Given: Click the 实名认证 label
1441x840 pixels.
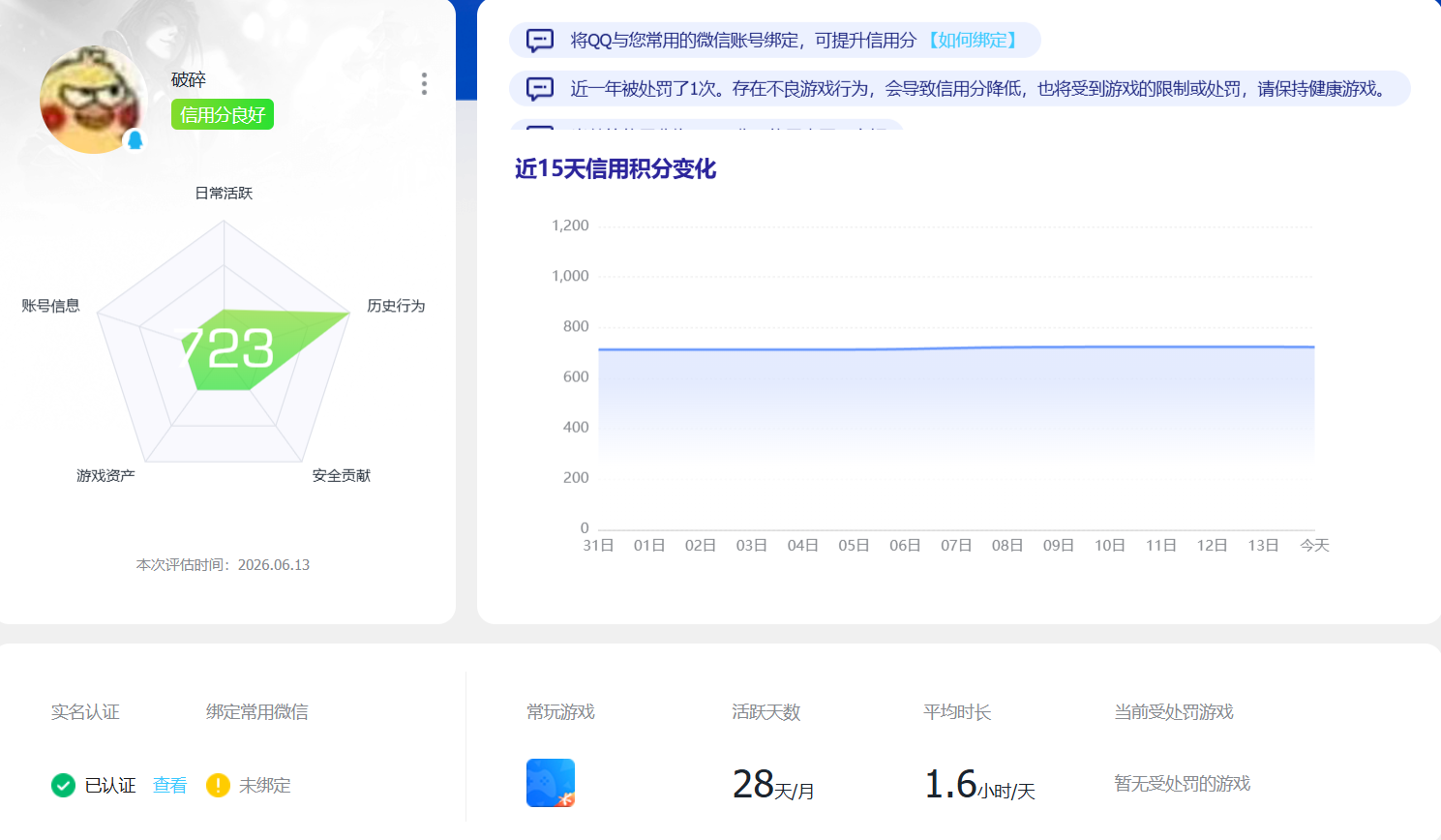Looking at the screenshot, I should pyautogui.click(x=85, y=712).
